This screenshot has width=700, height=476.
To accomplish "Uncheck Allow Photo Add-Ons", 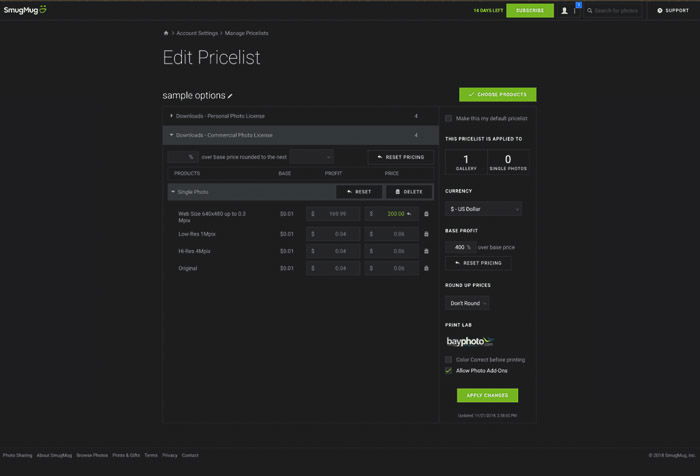I will (448, 371).
